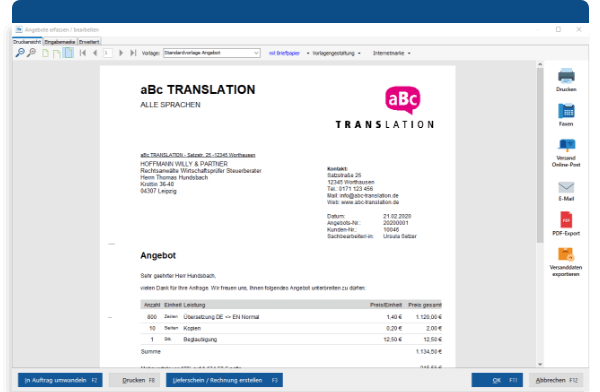Go to the last page arrow
The image size is (600, 392).
click(x=133, y=53)
